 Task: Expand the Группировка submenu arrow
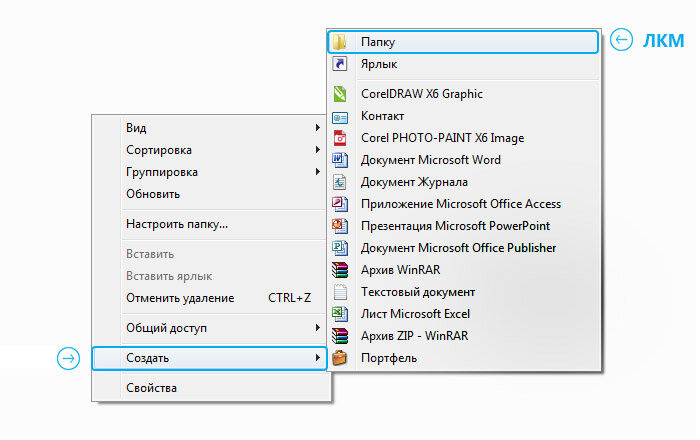coord(317,171)
